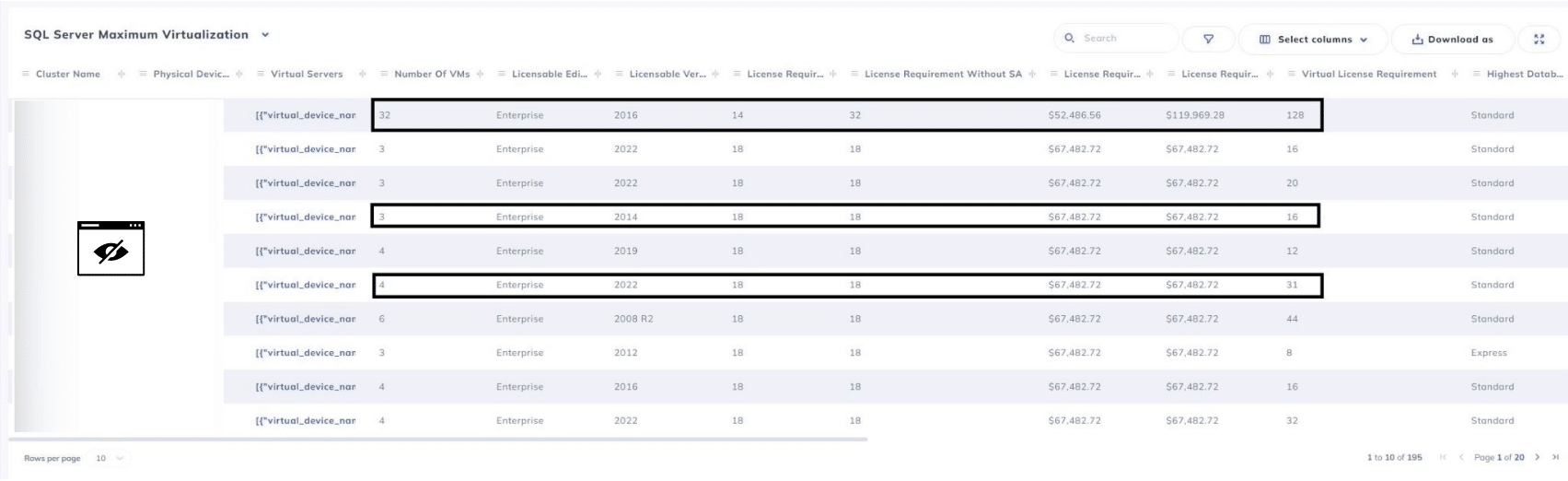Sort by Cluster Name header
This screenshot has height=481, width=1568.
[x=68, y=74]
